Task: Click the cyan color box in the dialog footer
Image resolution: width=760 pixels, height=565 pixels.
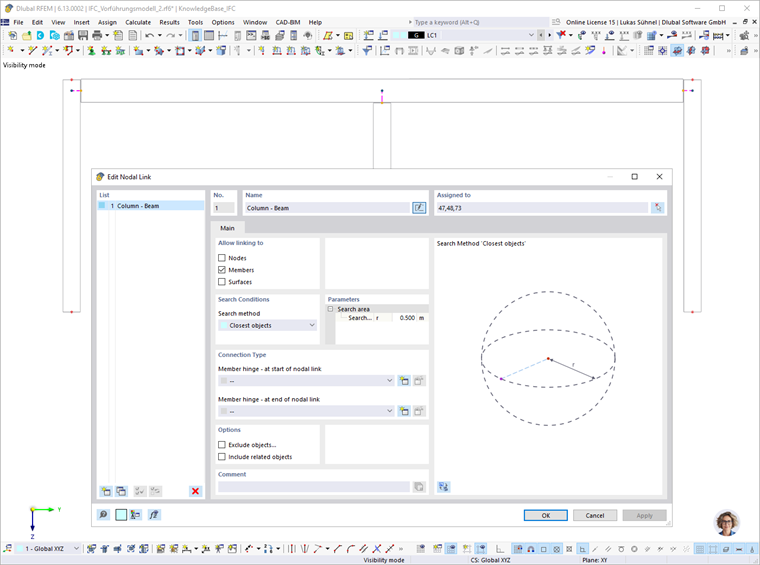Action: coord(121,515)
